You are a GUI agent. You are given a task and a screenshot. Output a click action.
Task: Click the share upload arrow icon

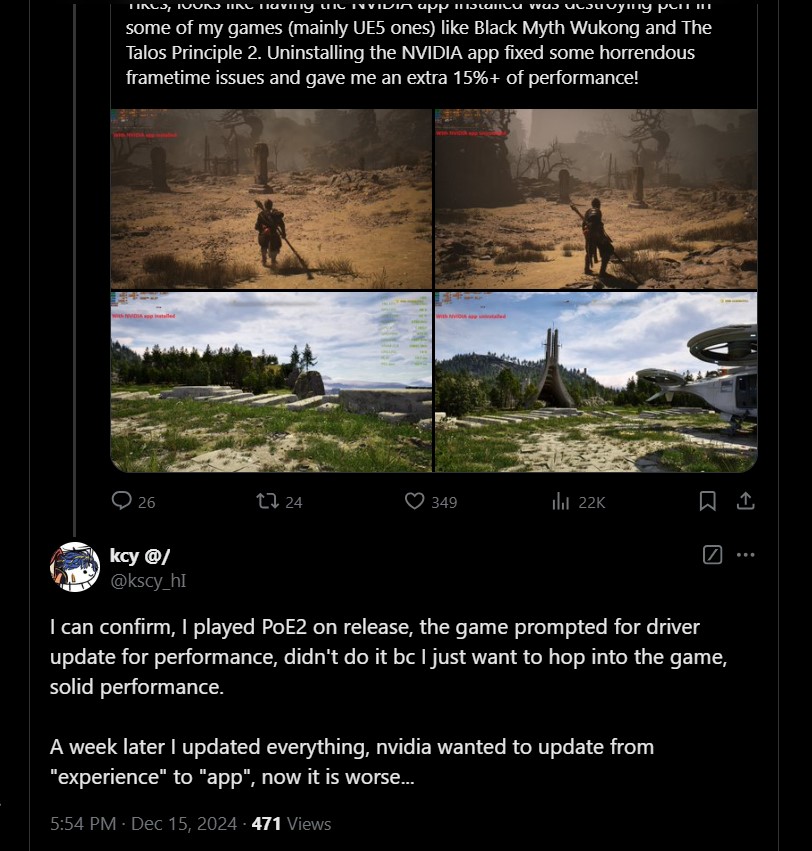tap(745, 501)
